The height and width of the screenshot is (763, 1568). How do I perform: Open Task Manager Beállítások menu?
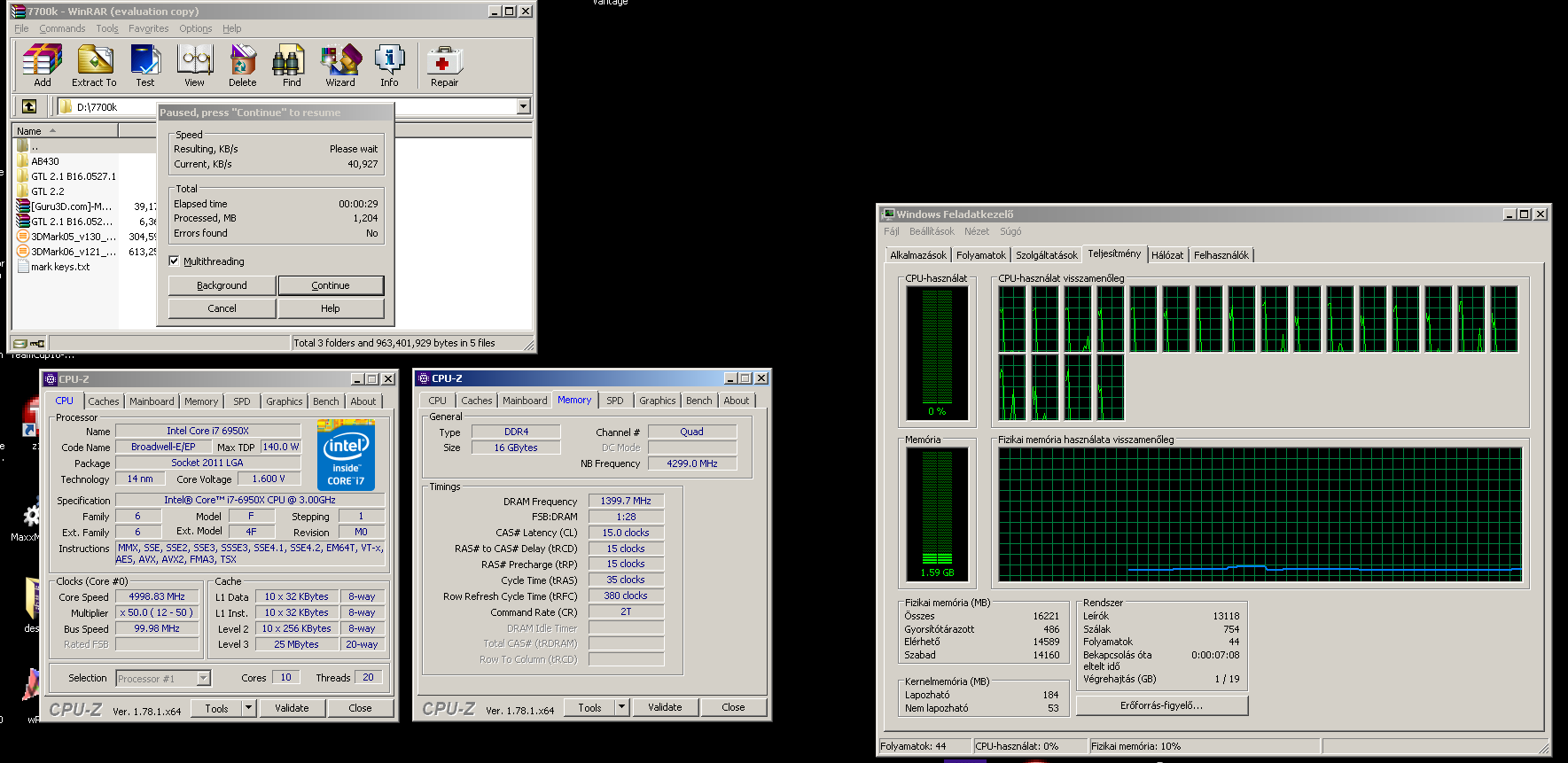(x=932, y=231)
